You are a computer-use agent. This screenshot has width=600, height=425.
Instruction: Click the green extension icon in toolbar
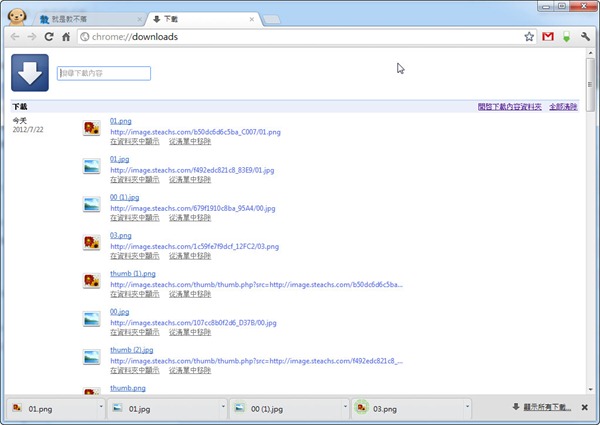566,37
